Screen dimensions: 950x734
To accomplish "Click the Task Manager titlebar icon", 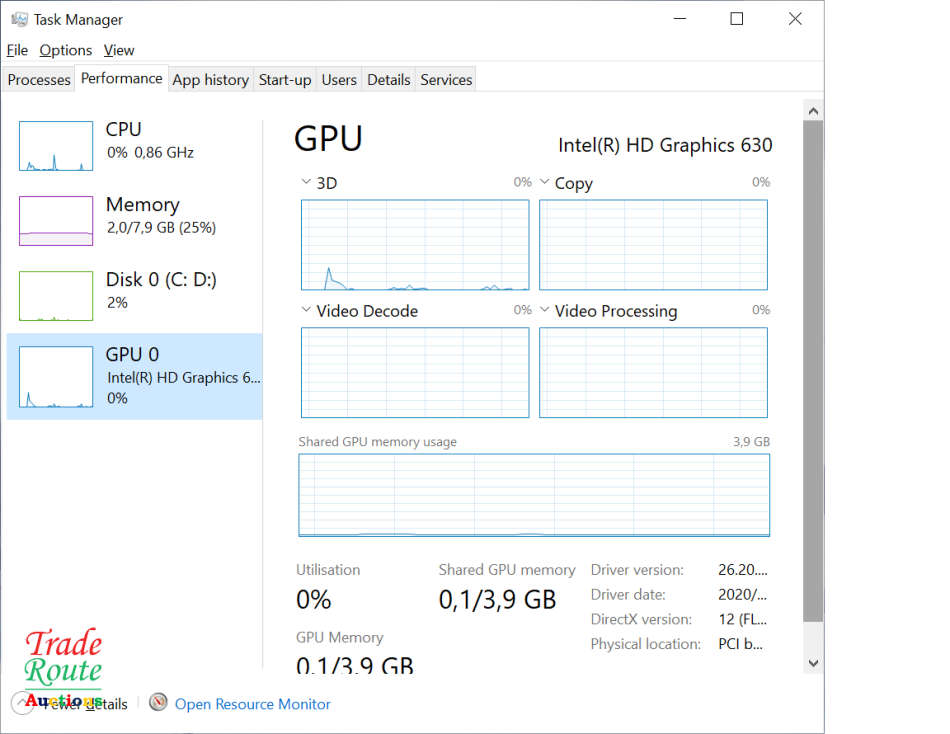I will point(20,18).
